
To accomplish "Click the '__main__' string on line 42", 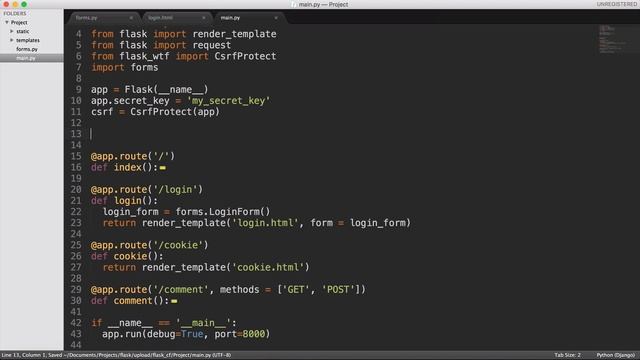I will tap(203, 323).
